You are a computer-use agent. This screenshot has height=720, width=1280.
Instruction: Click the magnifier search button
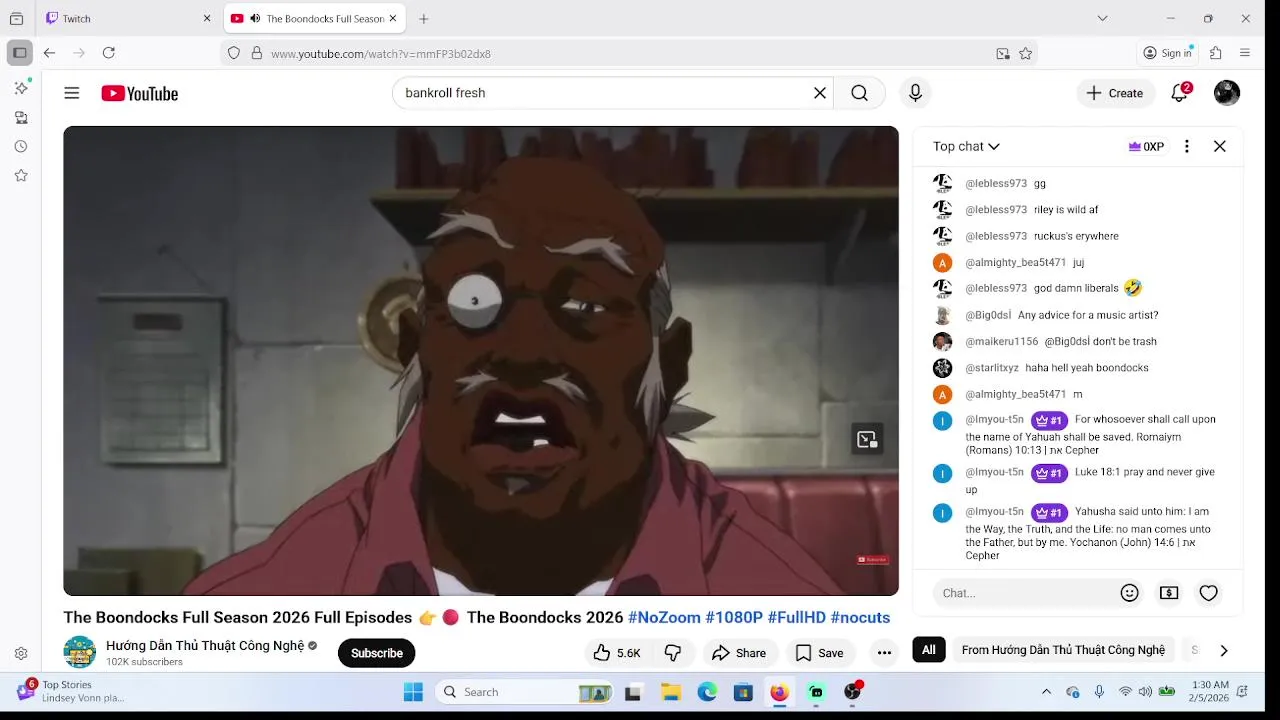pos(859,93)
